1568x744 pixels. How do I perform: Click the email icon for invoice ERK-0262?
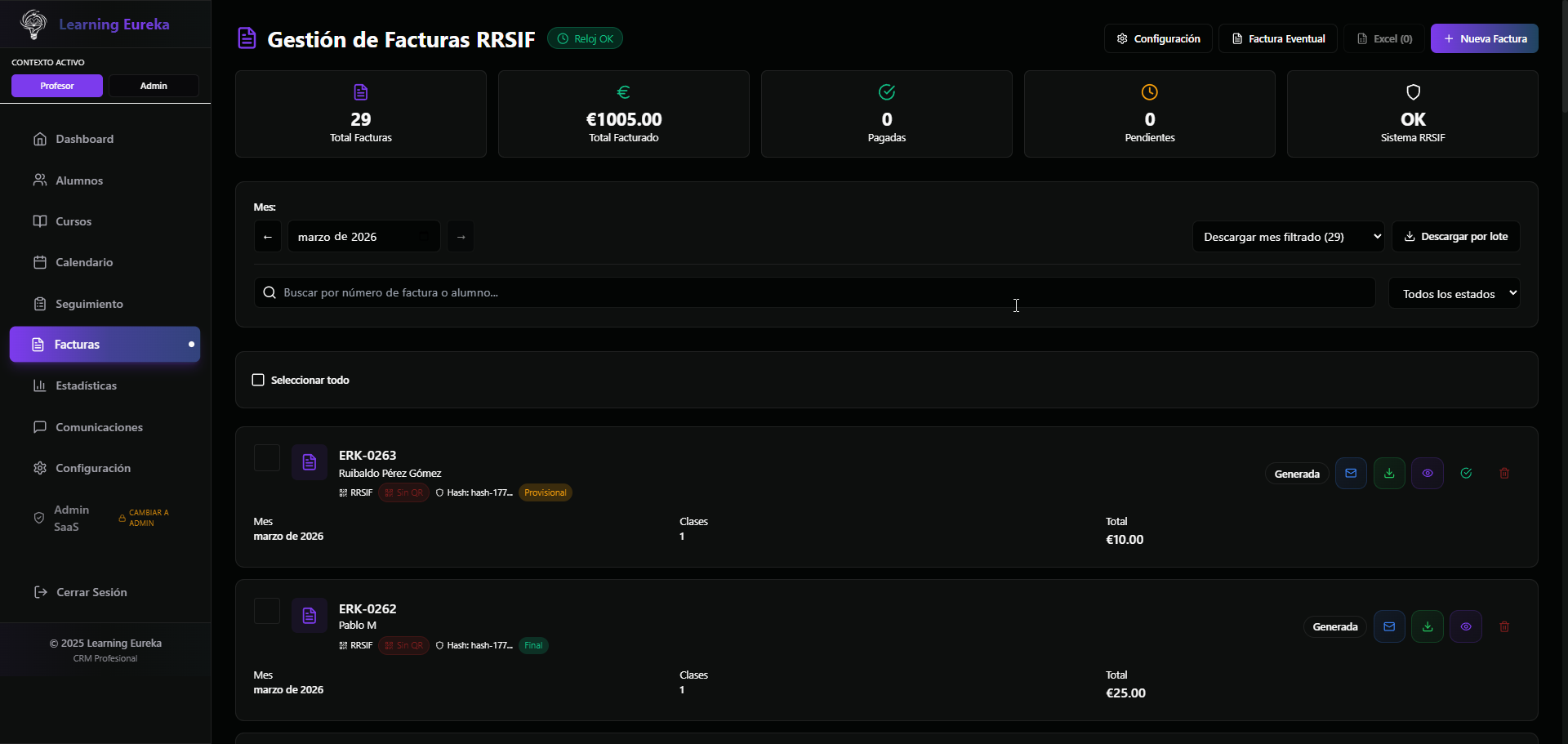pos(1389,627)
